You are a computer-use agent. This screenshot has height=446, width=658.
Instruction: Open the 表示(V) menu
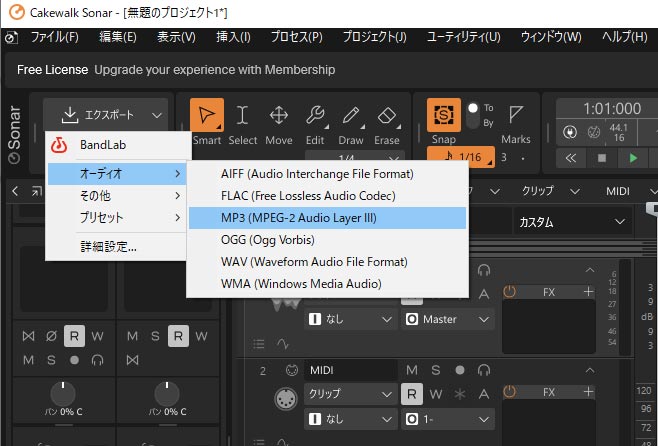[x=176, y=37]
